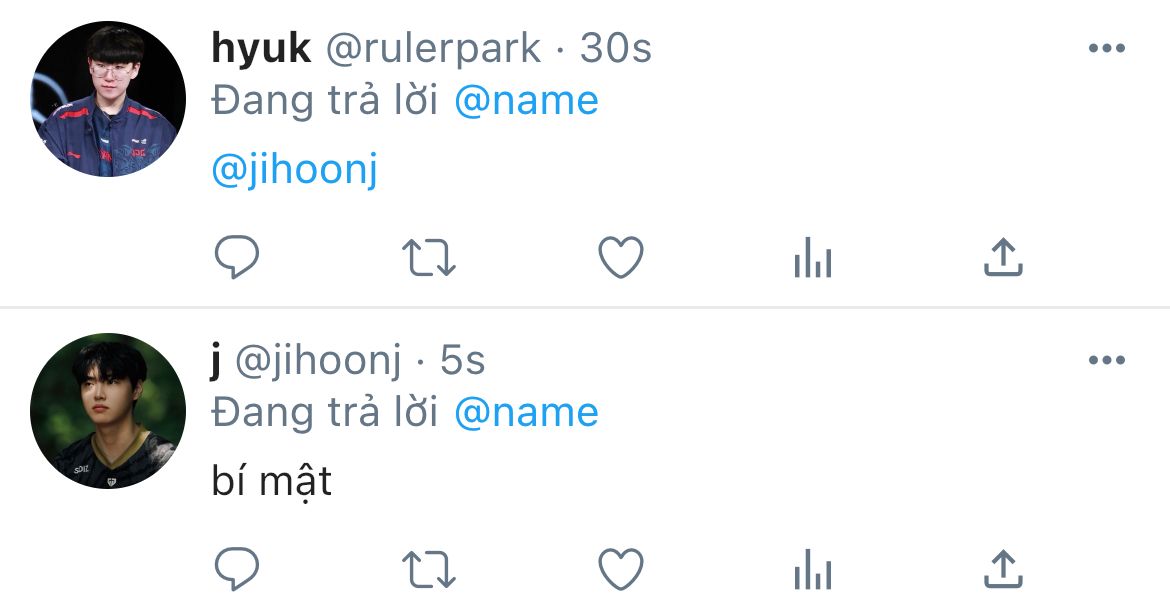View analytics for hyuk's tweet
Viewport: 1170px width, 610px height.
click(813, 257)
